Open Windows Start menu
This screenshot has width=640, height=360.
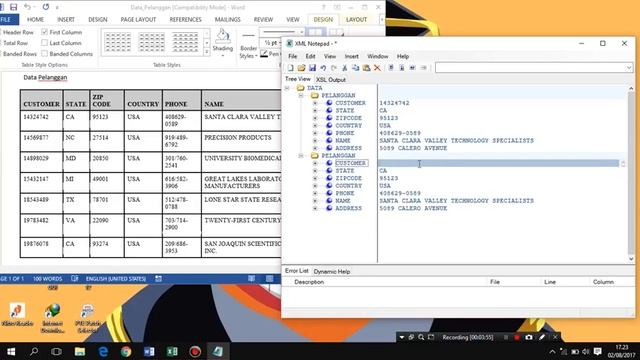click(11, 351)
